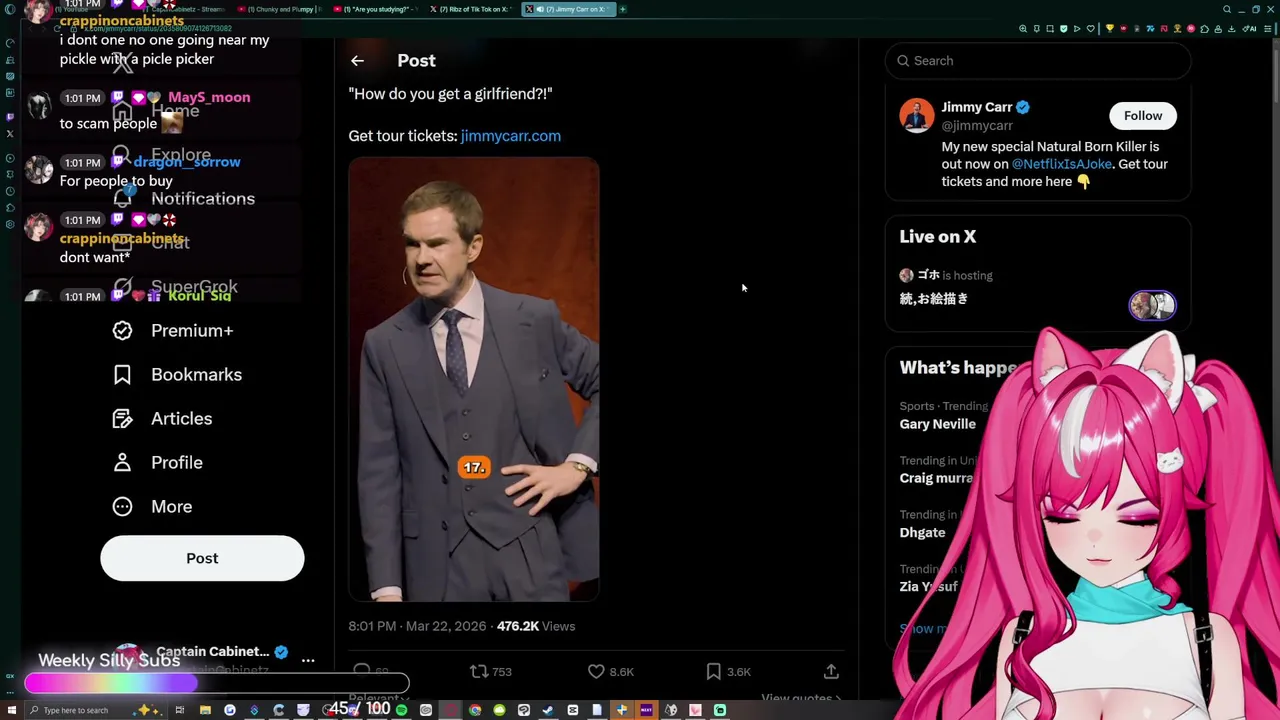Open File Explorer from the taskbar
The width and height of the screenshot is (1280, 720).
(x=205, y=710)
